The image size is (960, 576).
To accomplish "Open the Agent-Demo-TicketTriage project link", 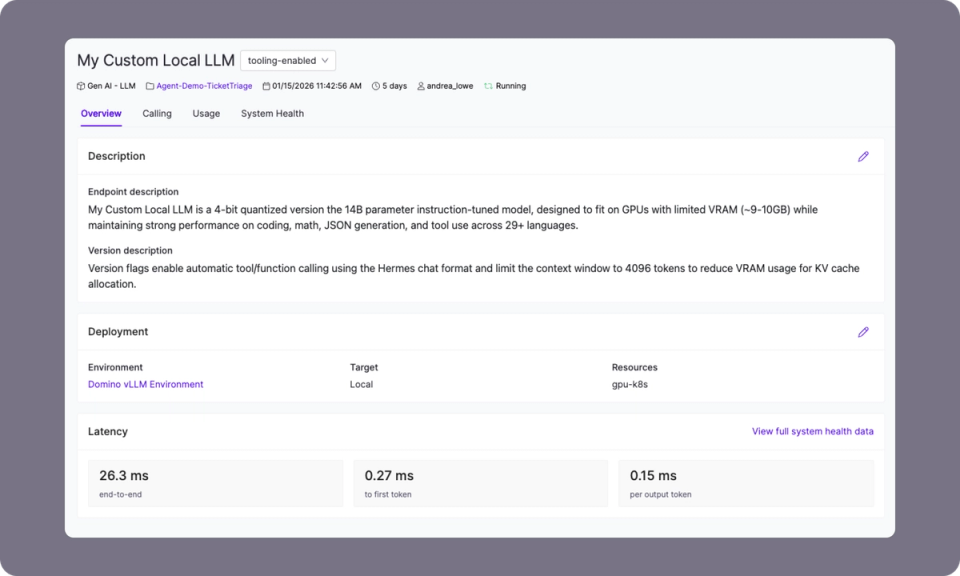I will pos(203,86).
